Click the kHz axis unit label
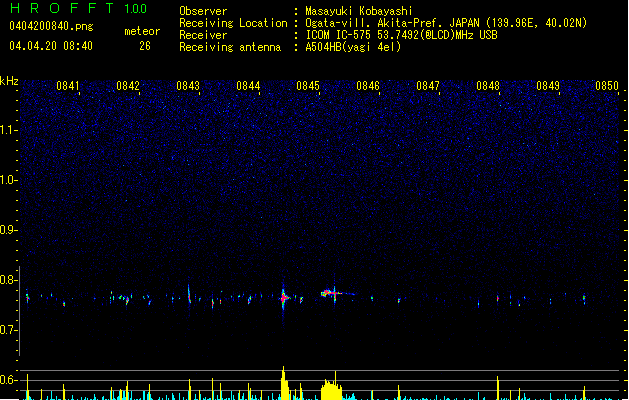Viewport: 629px width, 400px height. click(9, 81)
